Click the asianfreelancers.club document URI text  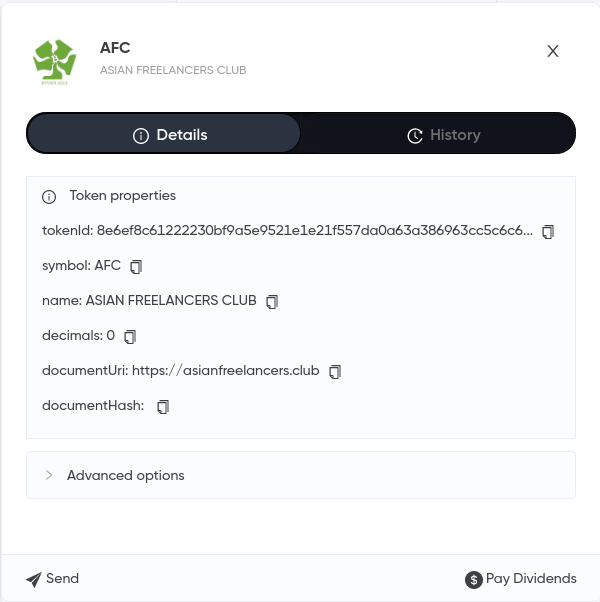click(x=226, y=370)
